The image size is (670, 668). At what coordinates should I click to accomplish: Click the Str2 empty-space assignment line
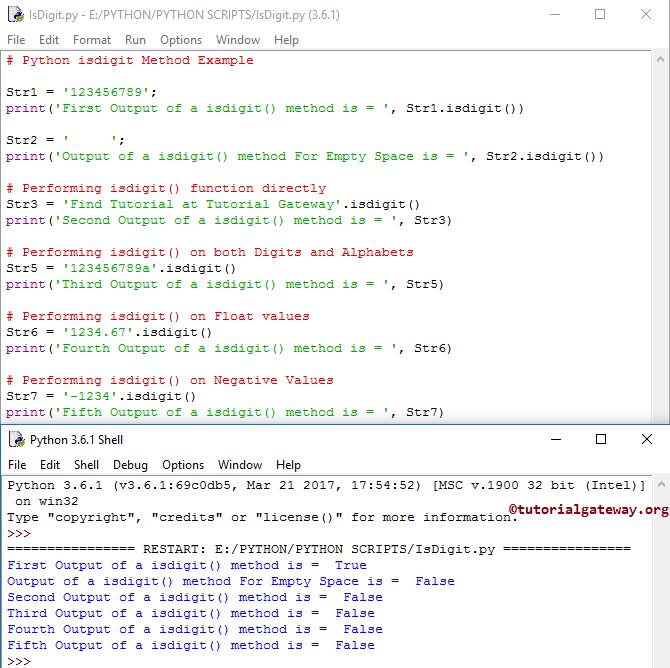65,140
